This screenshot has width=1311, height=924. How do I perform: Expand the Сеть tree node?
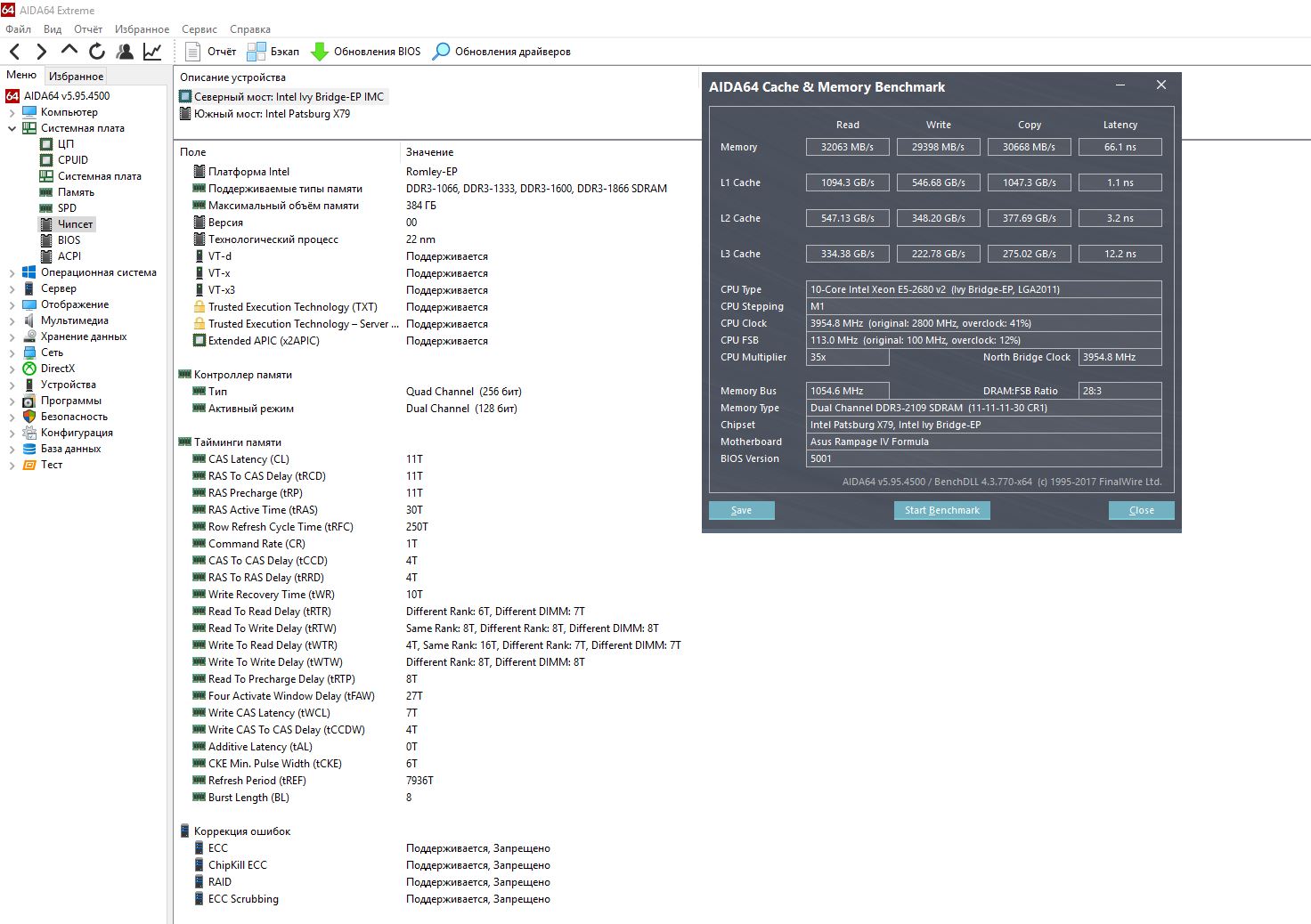coord(12,353)
